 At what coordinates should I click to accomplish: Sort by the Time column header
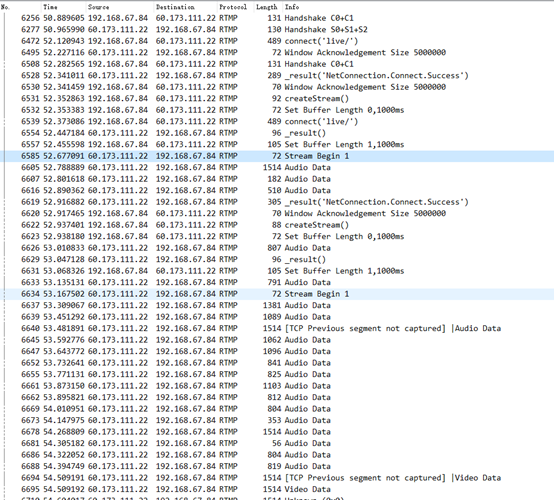pos(64,7)
